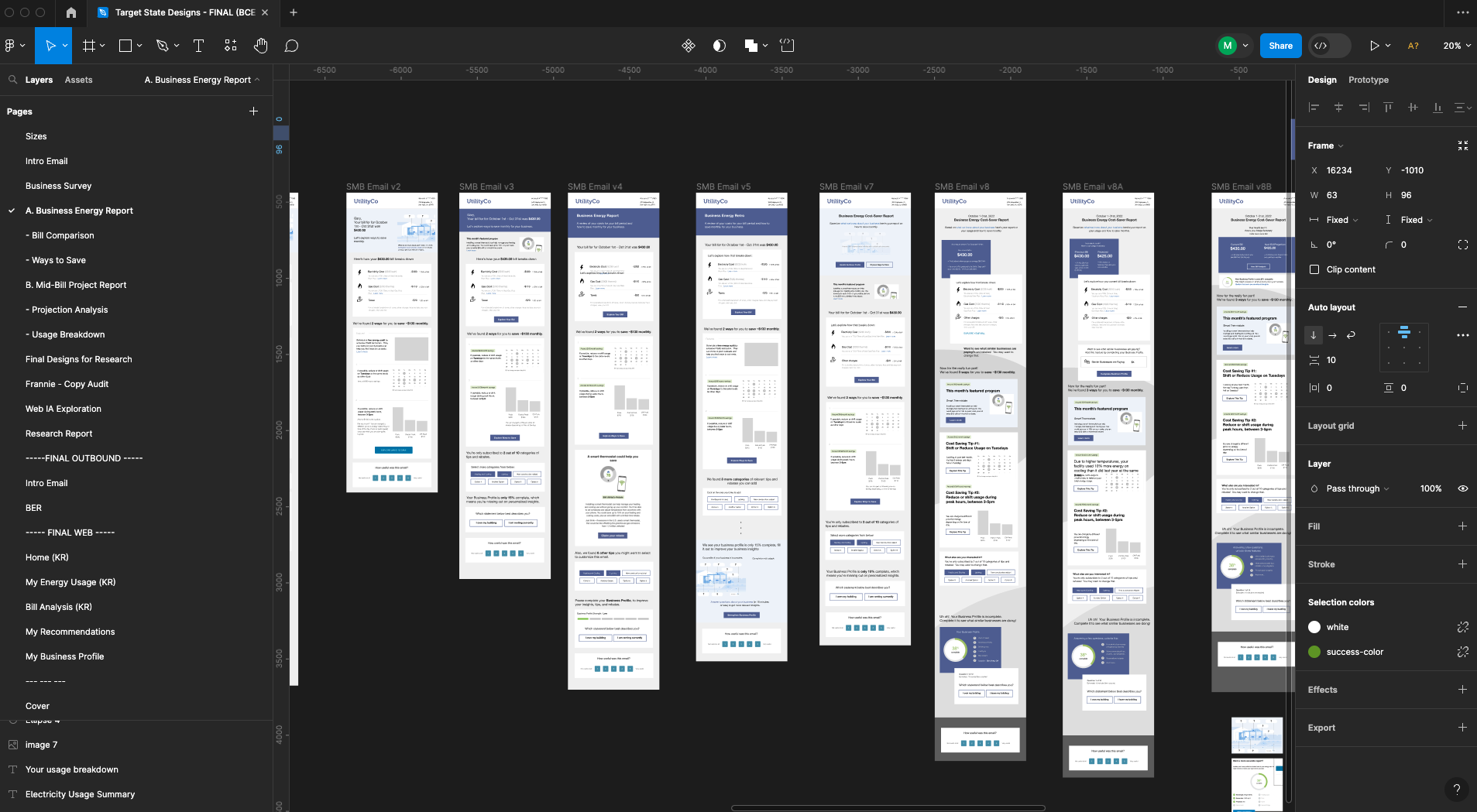1477x812 pixels.
Task: Select the Hand tool
Action: pyautogui.click(x=261, y=46)
